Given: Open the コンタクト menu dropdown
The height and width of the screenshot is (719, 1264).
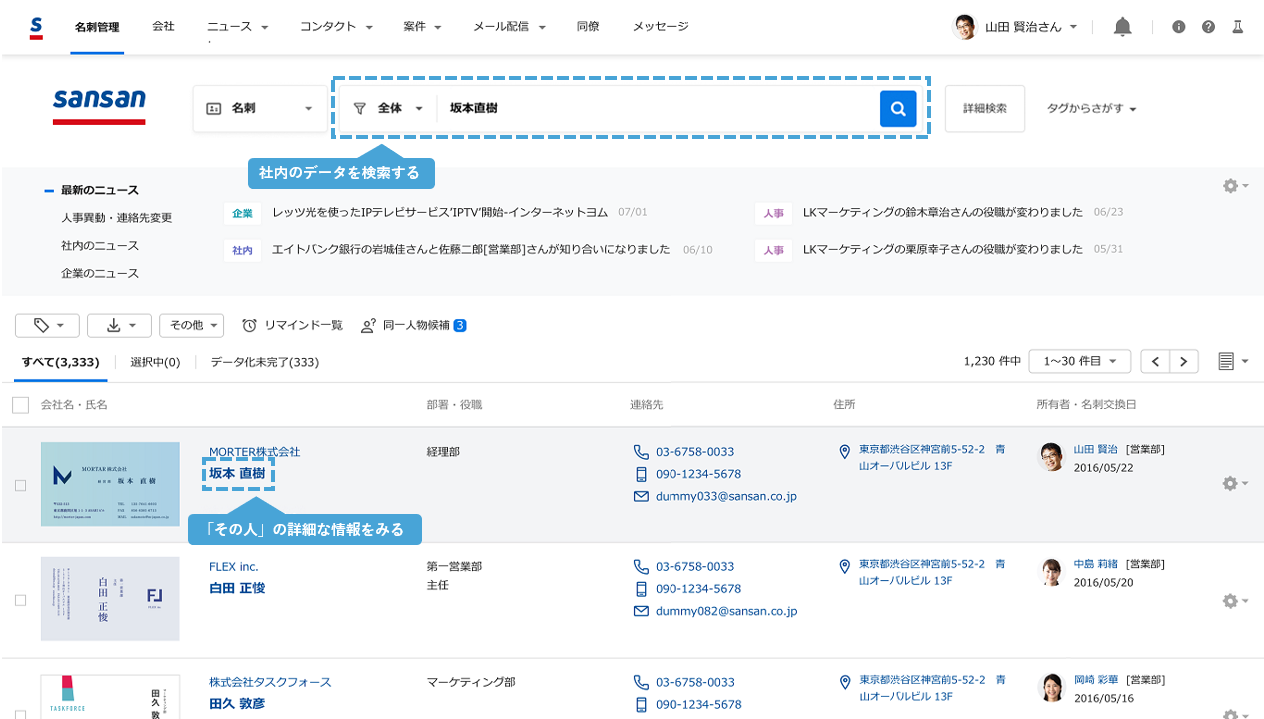Looking at the screenshot, I should [x=336, y=27].
